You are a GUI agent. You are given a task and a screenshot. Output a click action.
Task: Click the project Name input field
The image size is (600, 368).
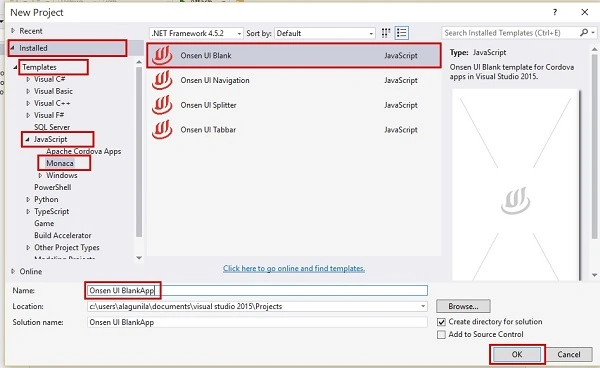coord(257,291)
